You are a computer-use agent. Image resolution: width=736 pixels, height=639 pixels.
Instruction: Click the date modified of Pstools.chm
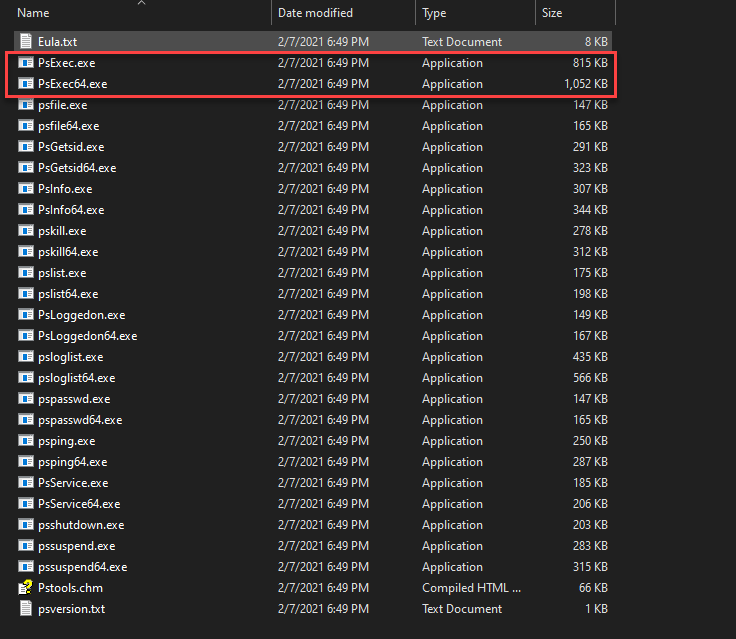click(323, 588)
